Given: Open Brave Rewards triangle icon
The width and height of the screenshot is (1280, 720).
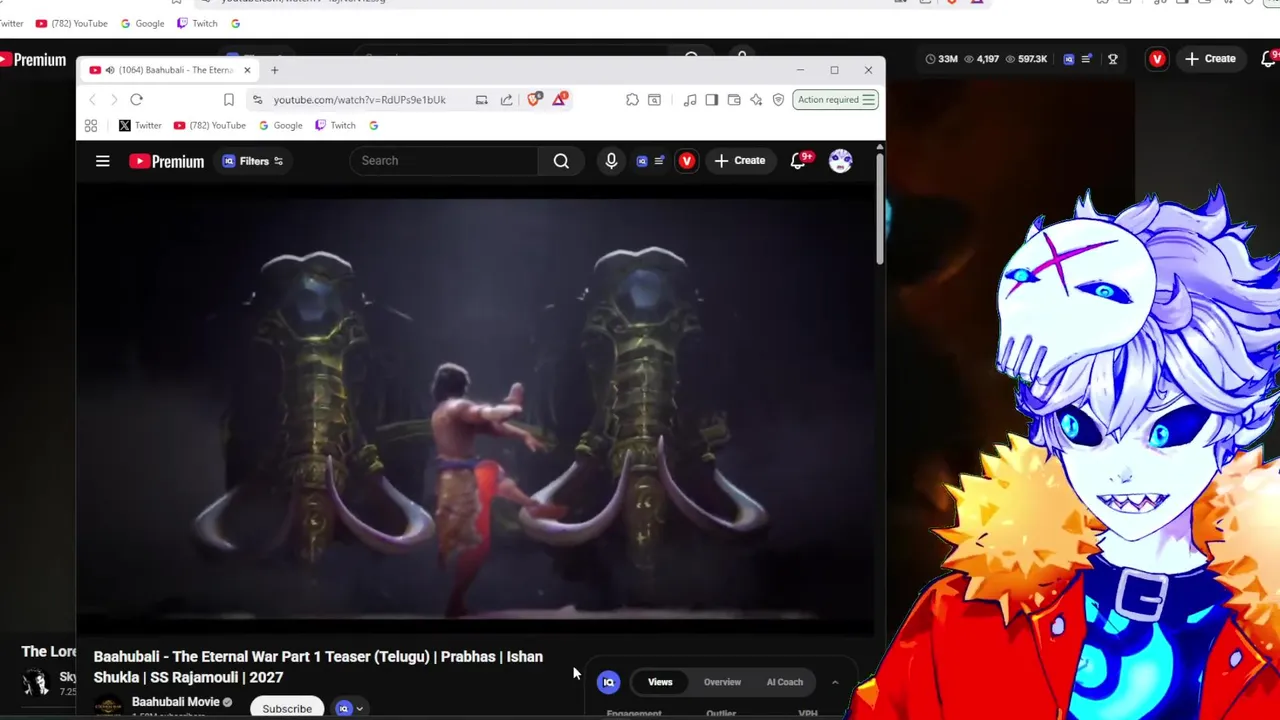Looking at the screenshot, I should [559, 99].
